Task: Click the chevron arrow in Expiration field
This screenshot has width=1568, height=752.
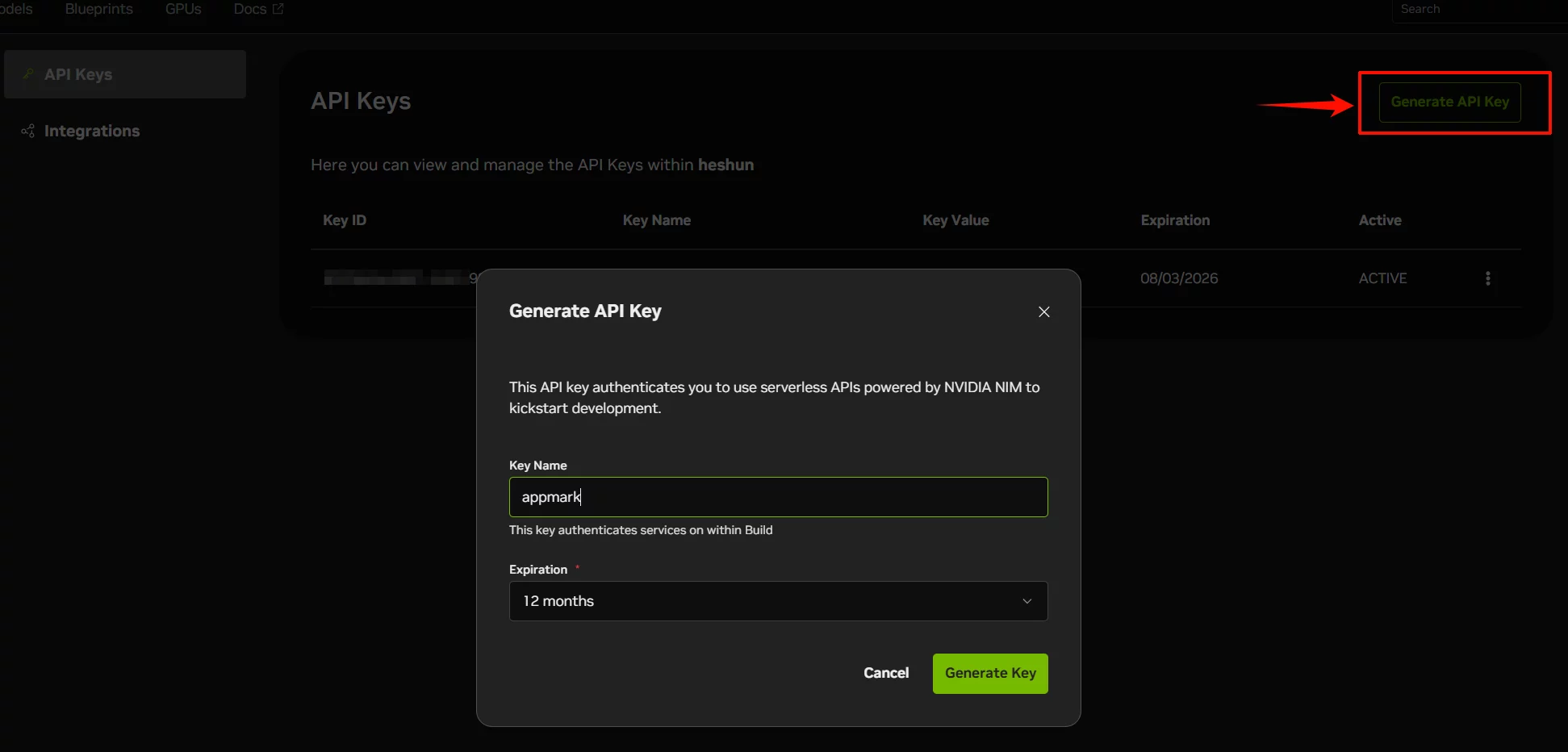Action: [1027, 601]
